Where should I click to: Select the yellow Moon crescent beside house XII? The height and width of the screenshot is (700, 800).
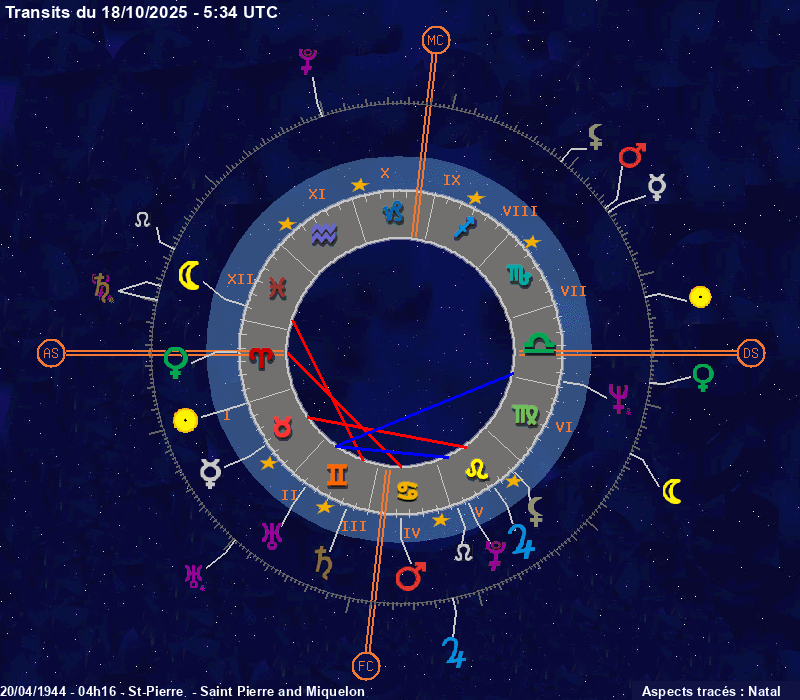[190, 276]
